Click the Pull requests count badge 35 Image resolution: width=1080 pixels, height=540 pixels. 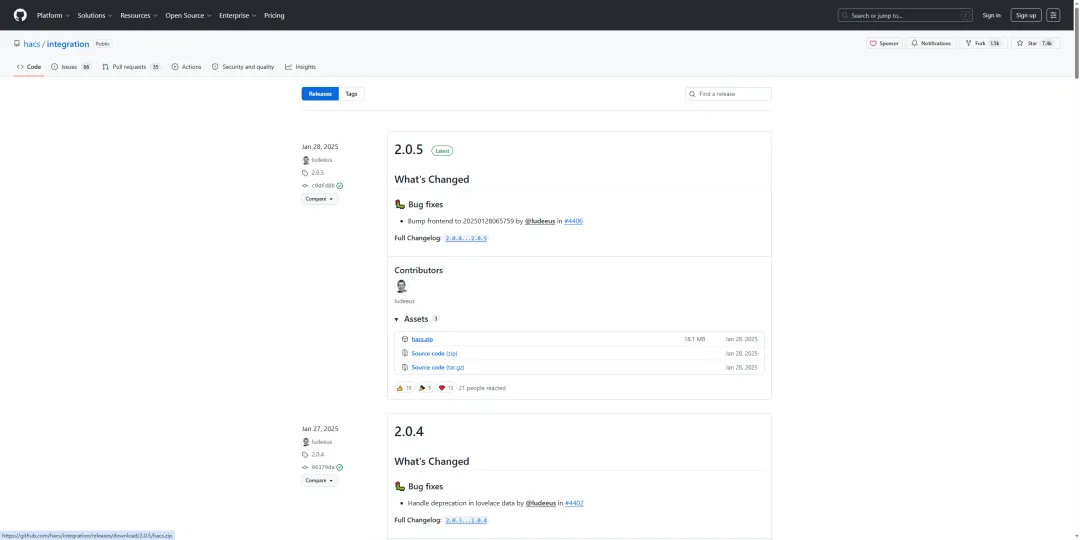point(156,67)
